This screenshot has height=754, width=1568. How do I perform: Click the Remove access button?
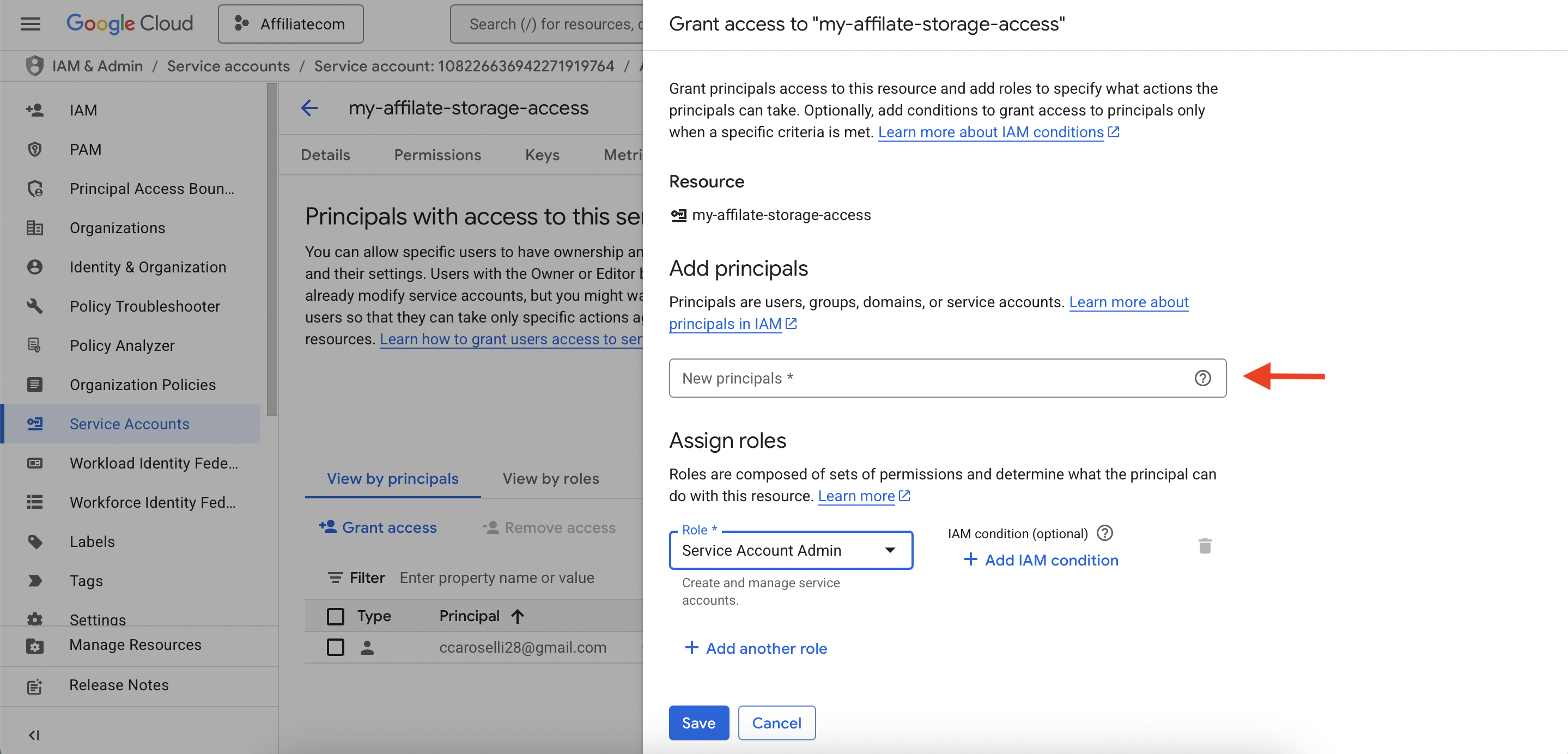coord(549,527)
